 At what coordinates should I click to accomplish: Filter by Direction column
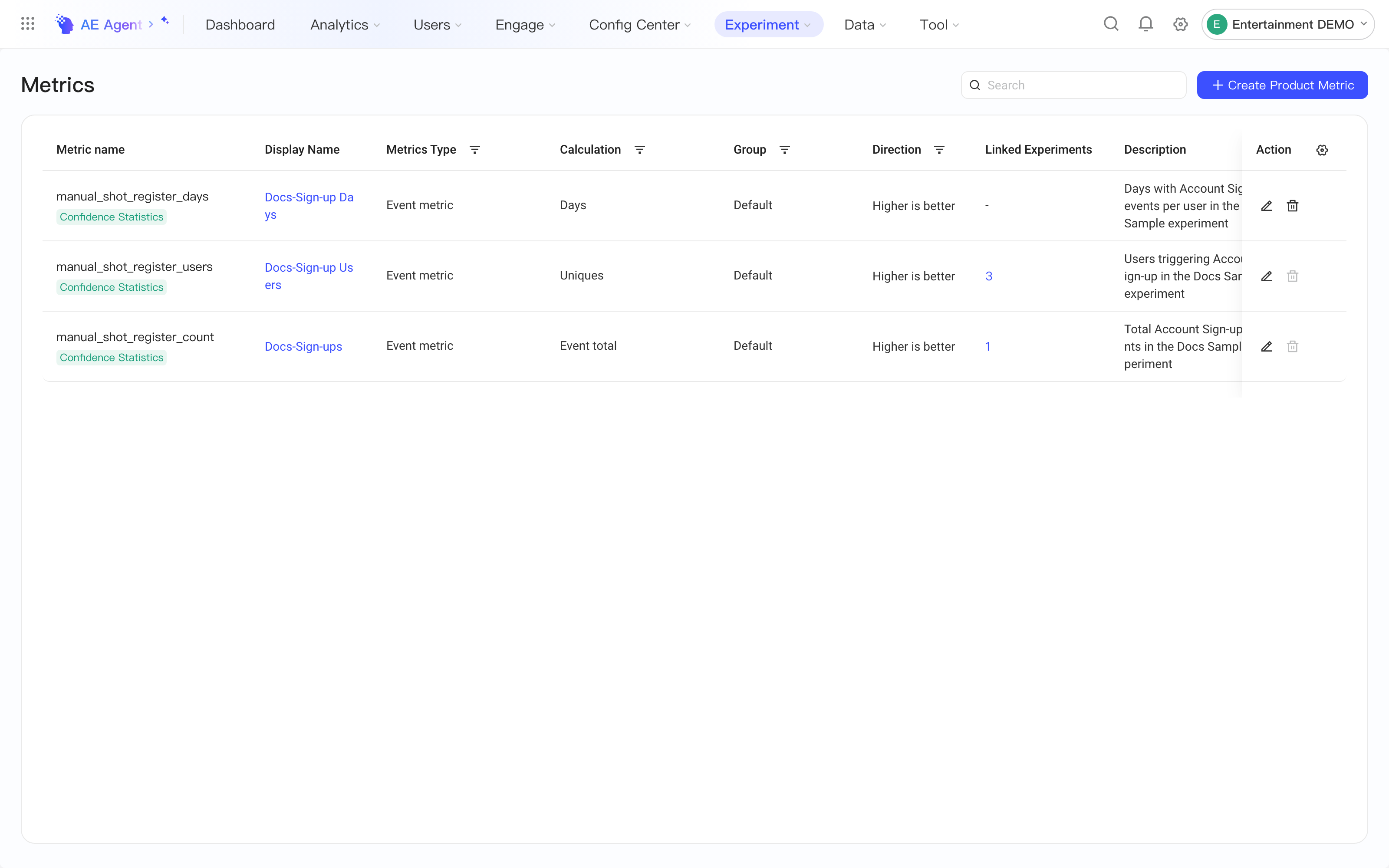[x=939, y=150]
